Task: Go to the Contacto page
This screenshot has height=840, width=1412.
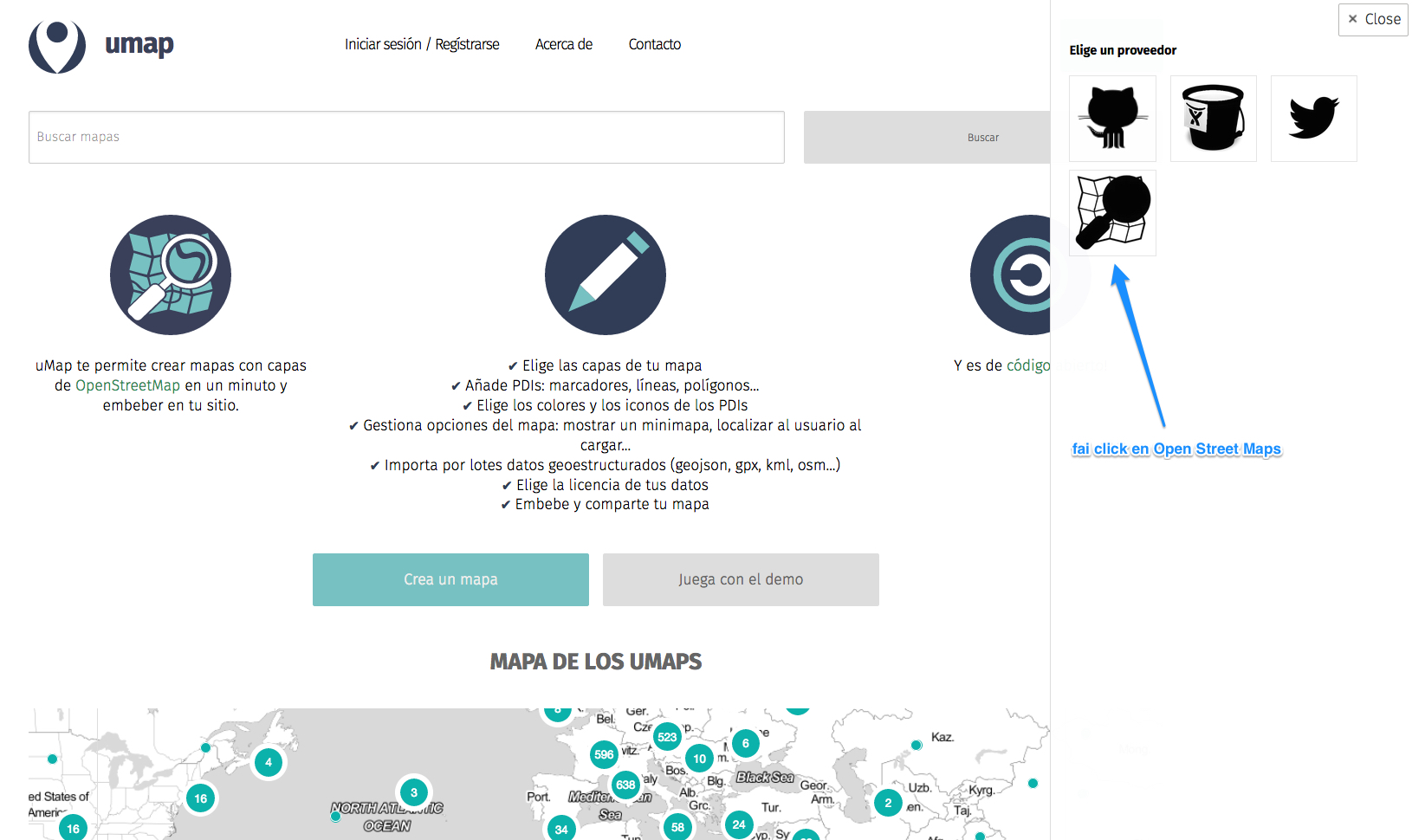Action: pyautogui.click(x=655, y=44)
